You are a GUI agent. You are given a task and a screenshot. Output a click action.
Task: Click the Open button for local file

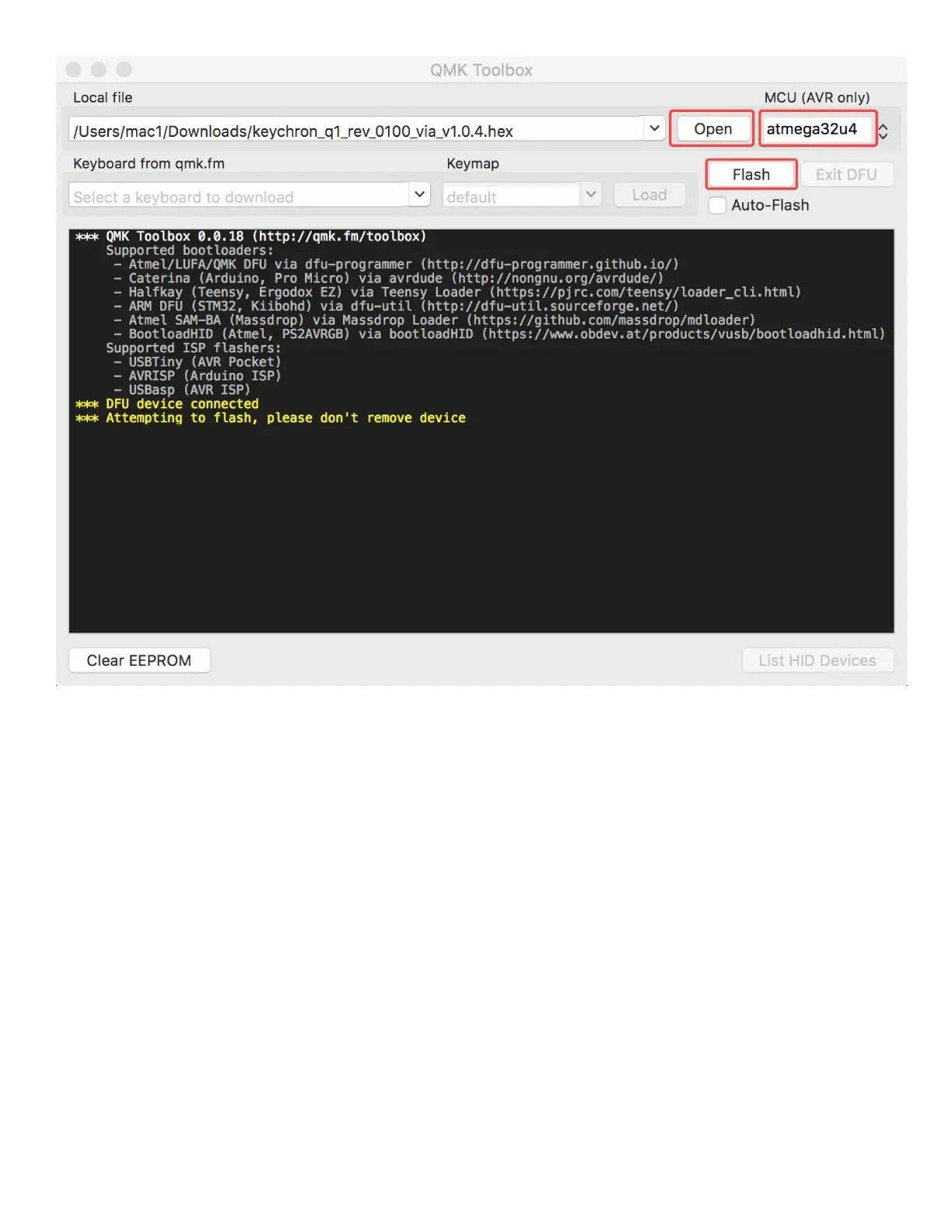712,129
